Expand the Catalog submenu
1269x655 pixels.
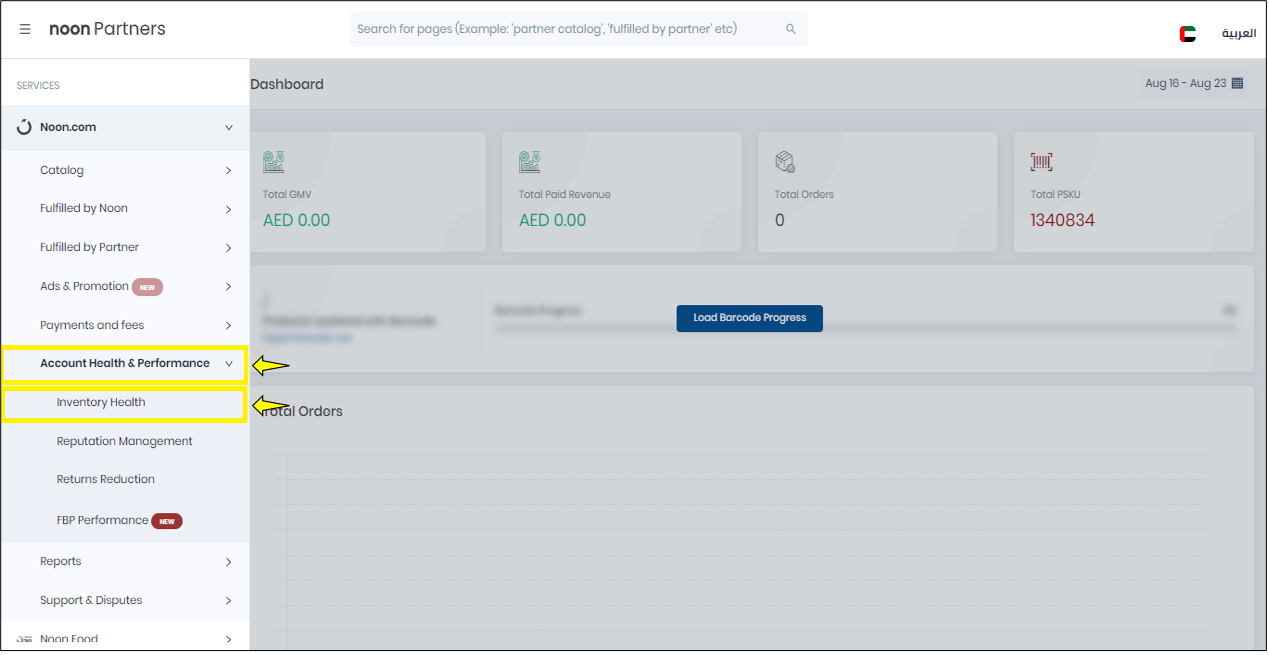(228, 171)
